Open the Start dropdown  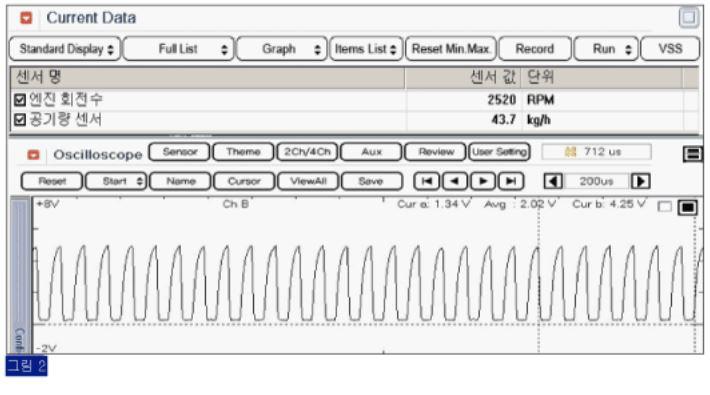116,181
